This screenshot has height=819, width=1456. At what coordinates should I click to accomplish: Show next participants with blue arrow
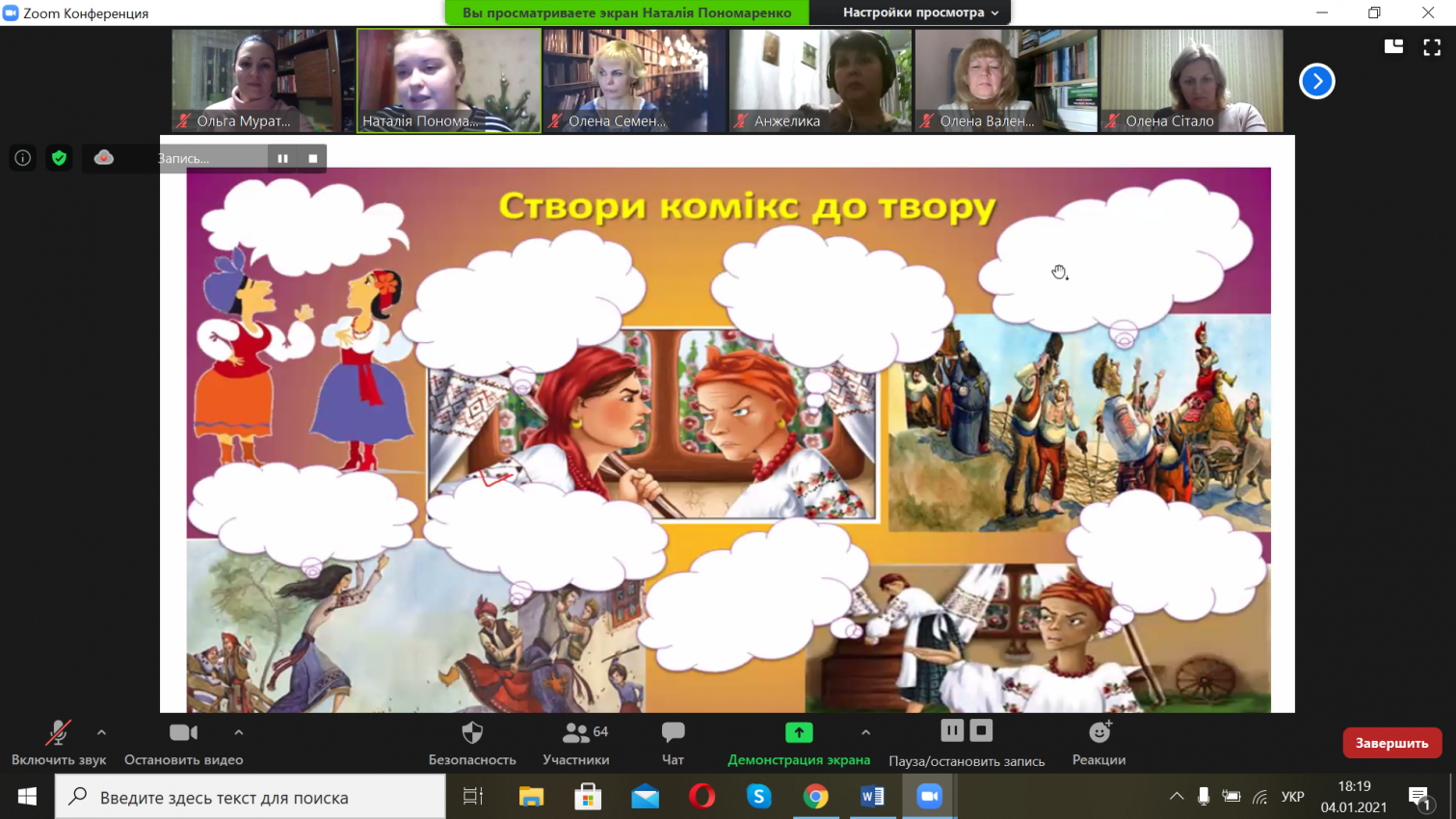click(1316, 81)
